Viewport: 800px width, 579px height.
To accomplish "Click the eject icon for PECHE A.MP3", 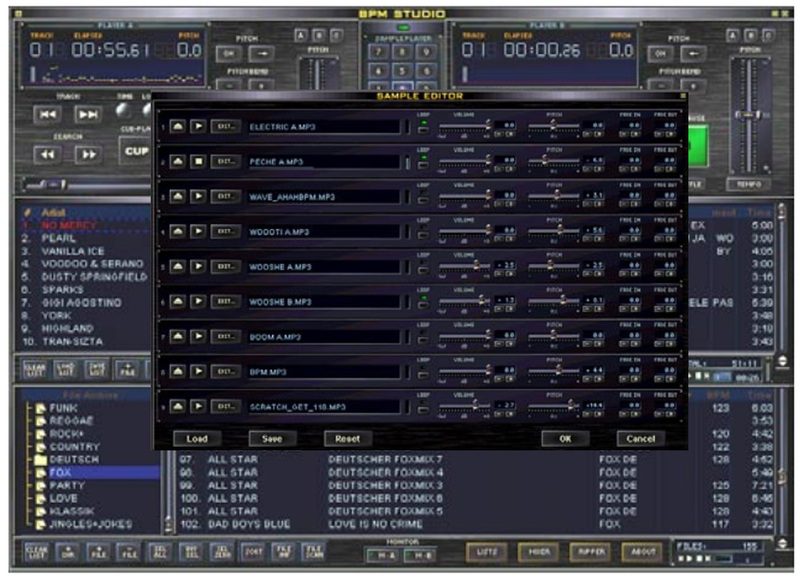I will [x=177, y=161].
